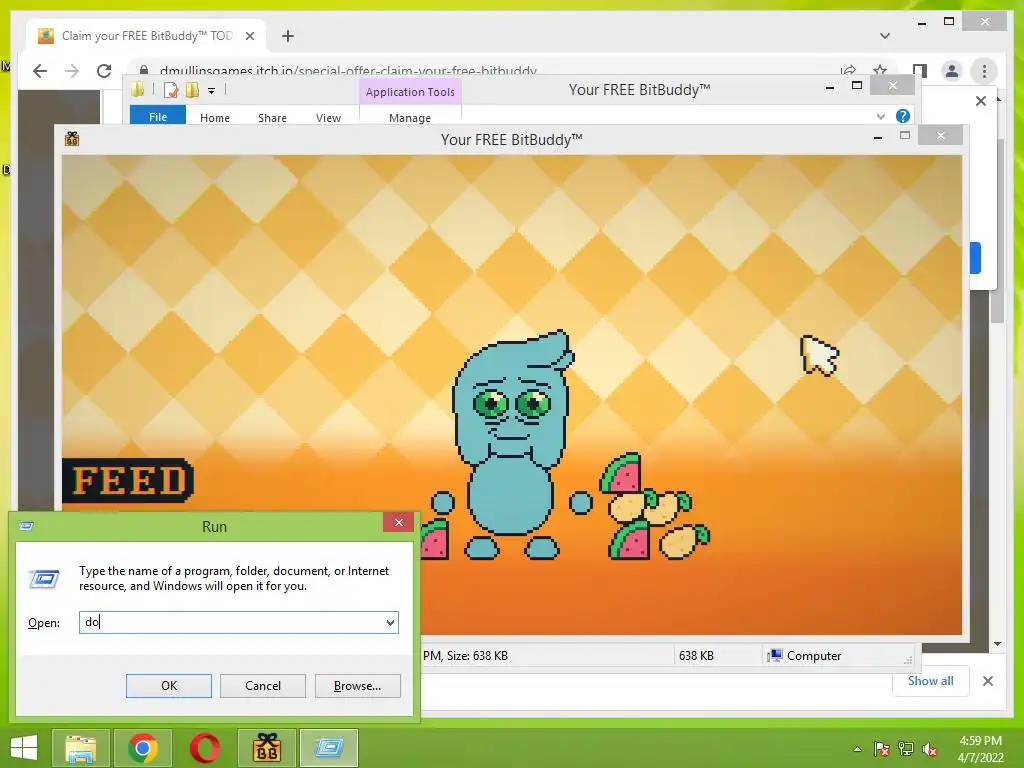Switch to BitBuddy app on taskbar
The image size is (1024, 768).
tap(266, 748)
